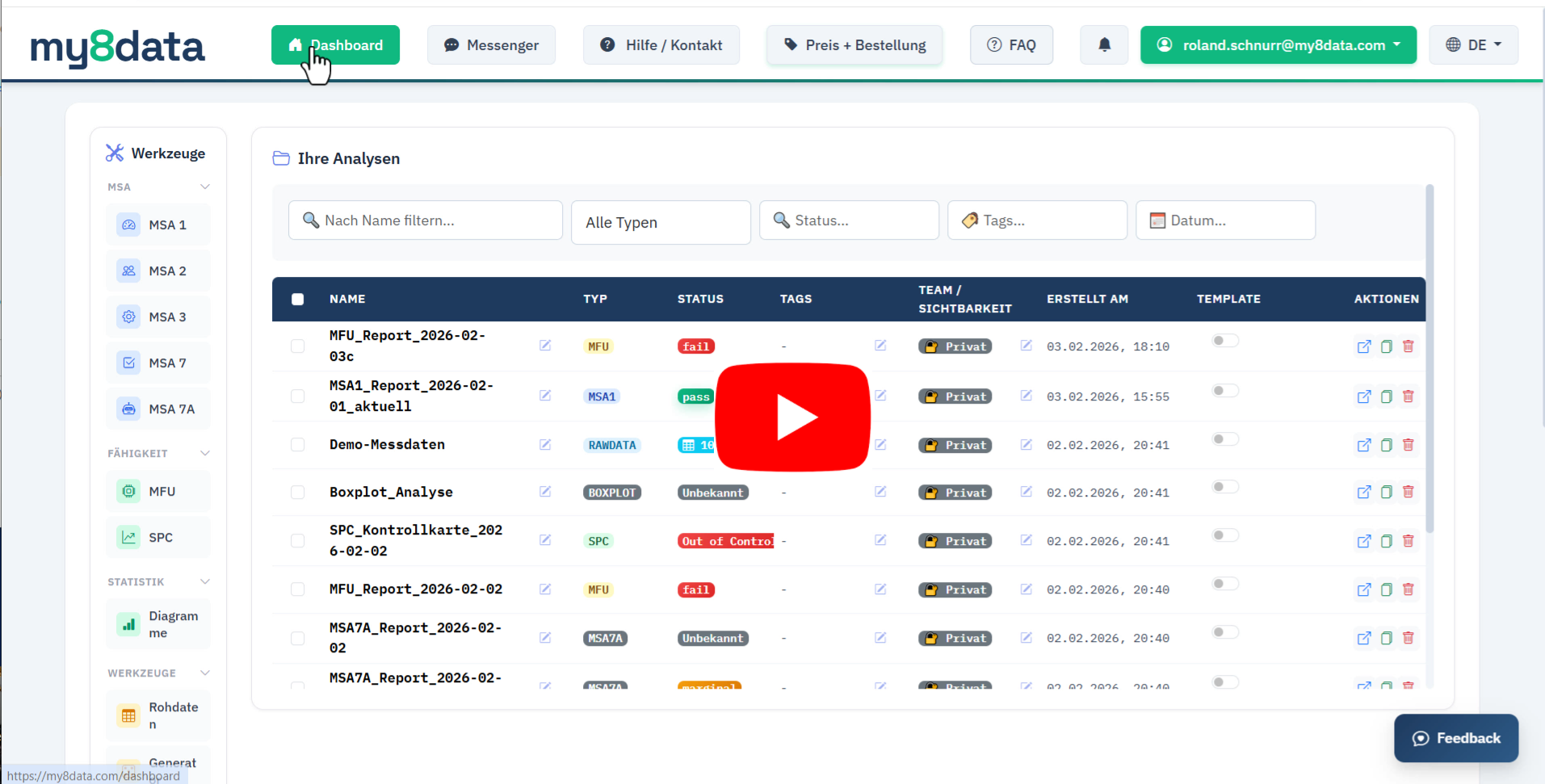Focus the Nach Name filtern field

pos(426,220)
